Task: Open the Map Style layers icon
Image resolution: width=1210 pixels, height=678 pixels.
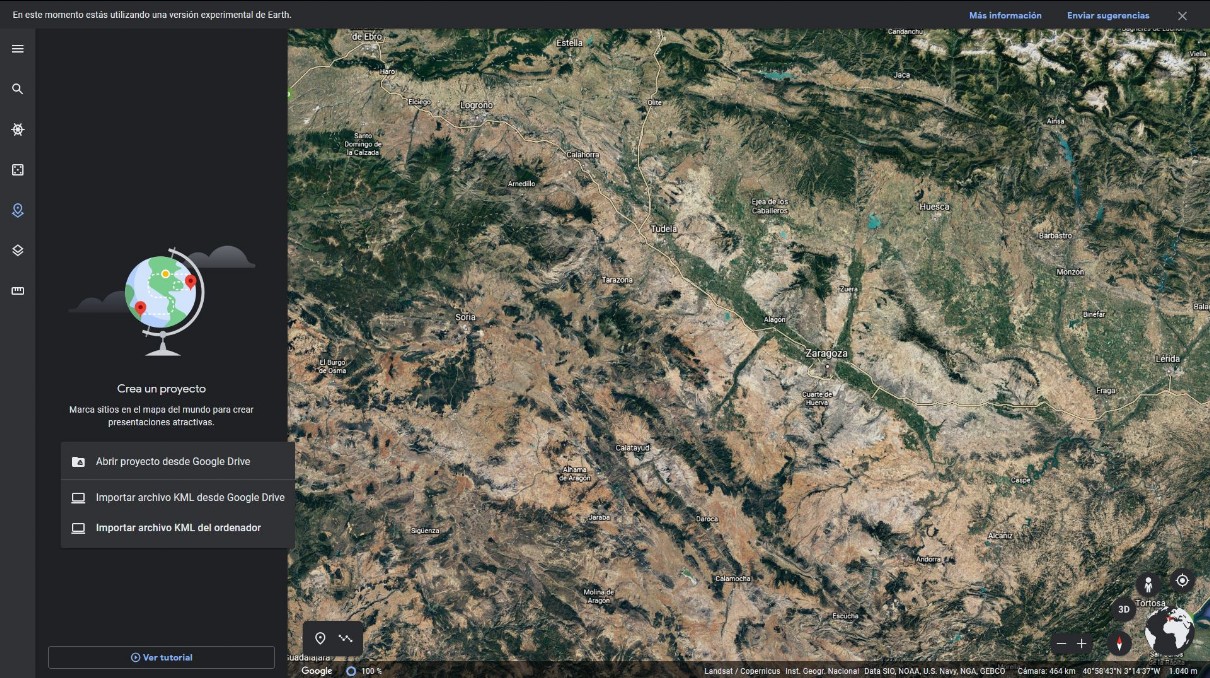Action: pyautogui.click(x=17, y=250)
